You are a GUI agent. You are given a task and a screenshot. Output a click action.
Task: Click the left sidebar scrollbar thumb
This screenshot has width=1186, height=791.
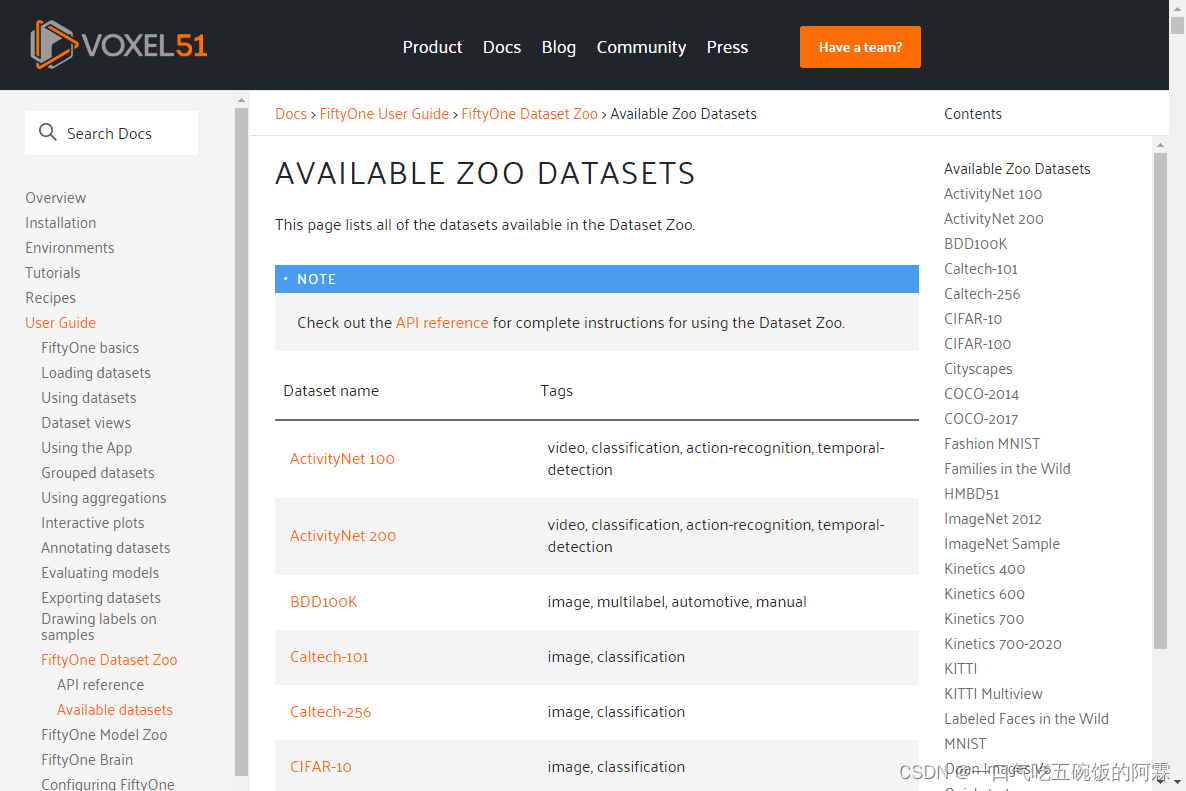241,442
